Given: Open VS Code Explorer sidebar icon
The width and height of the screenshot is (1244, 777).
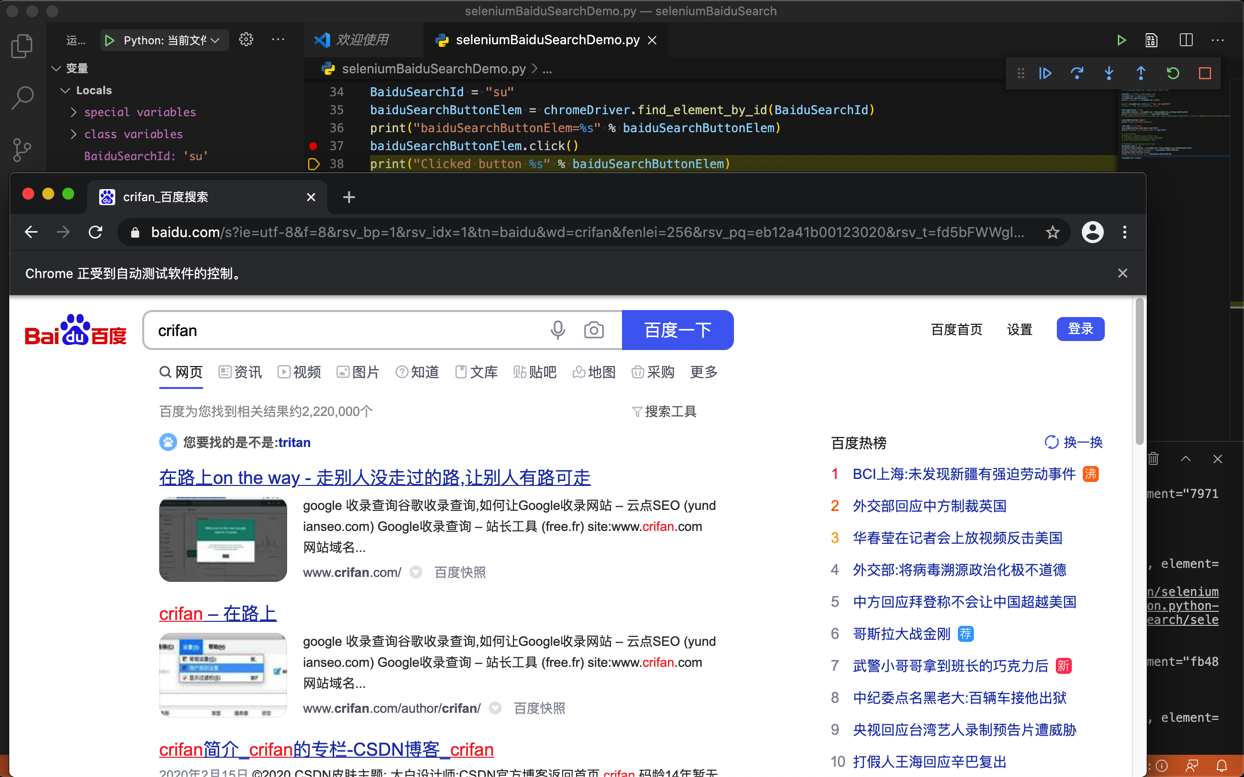Looking at the screenshot, I should click(x=22, y=46).
